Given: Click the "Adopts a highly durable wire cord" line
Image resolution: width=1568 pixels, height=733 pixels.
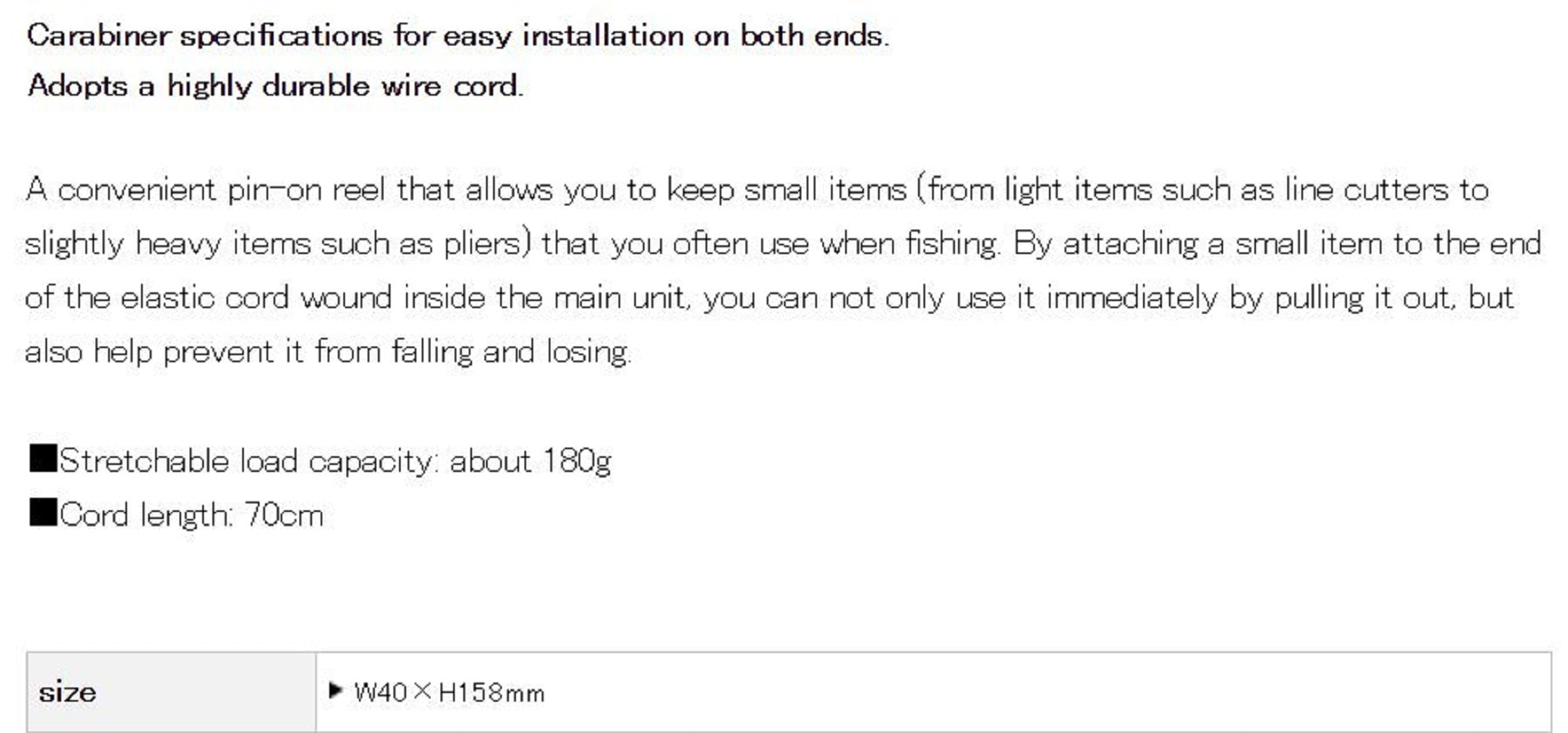Looking at the screenshot, I should 274,86.
